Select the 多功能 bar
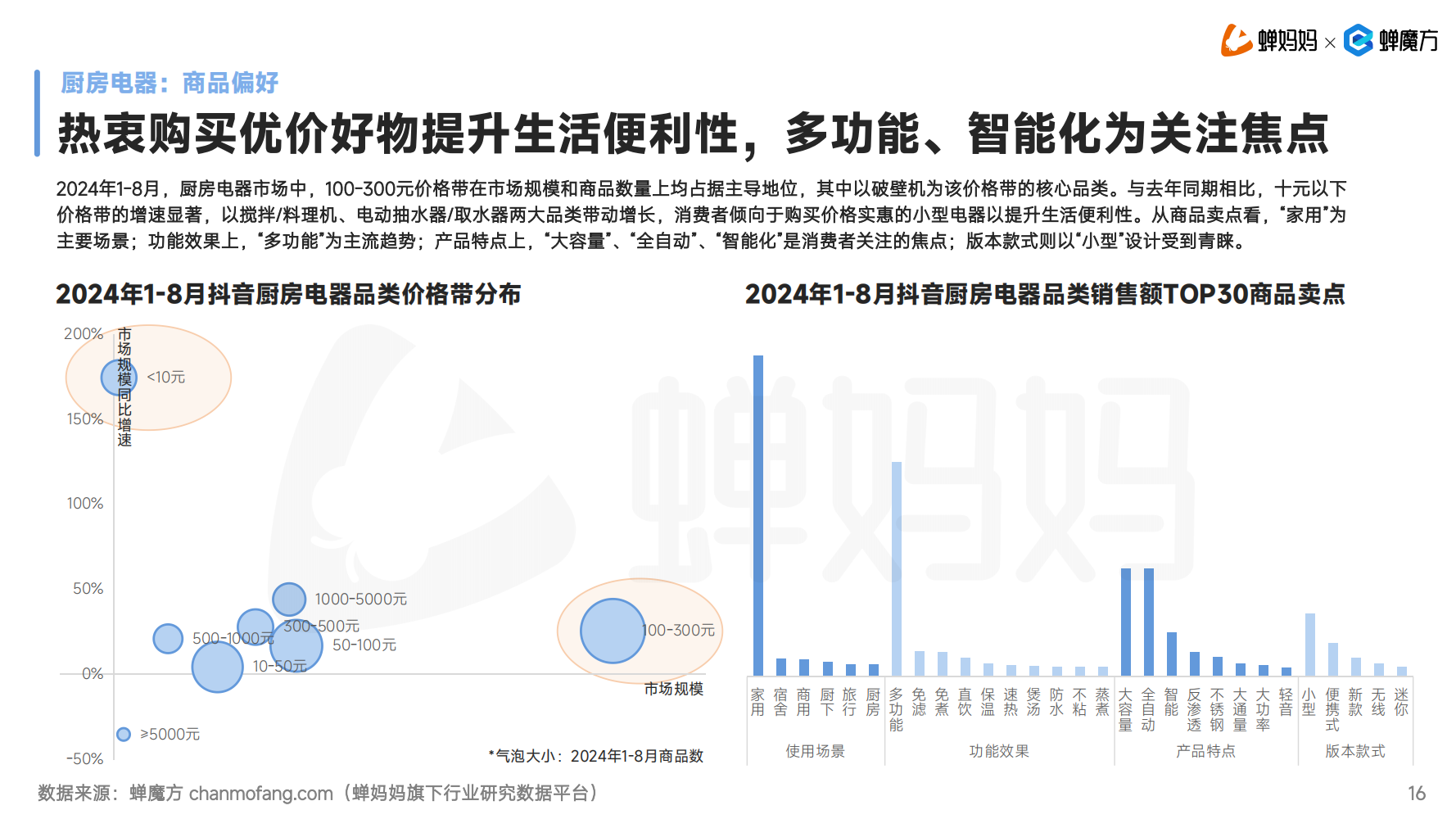The height and width of the screenshot is (819, 1456). [897, 568]
